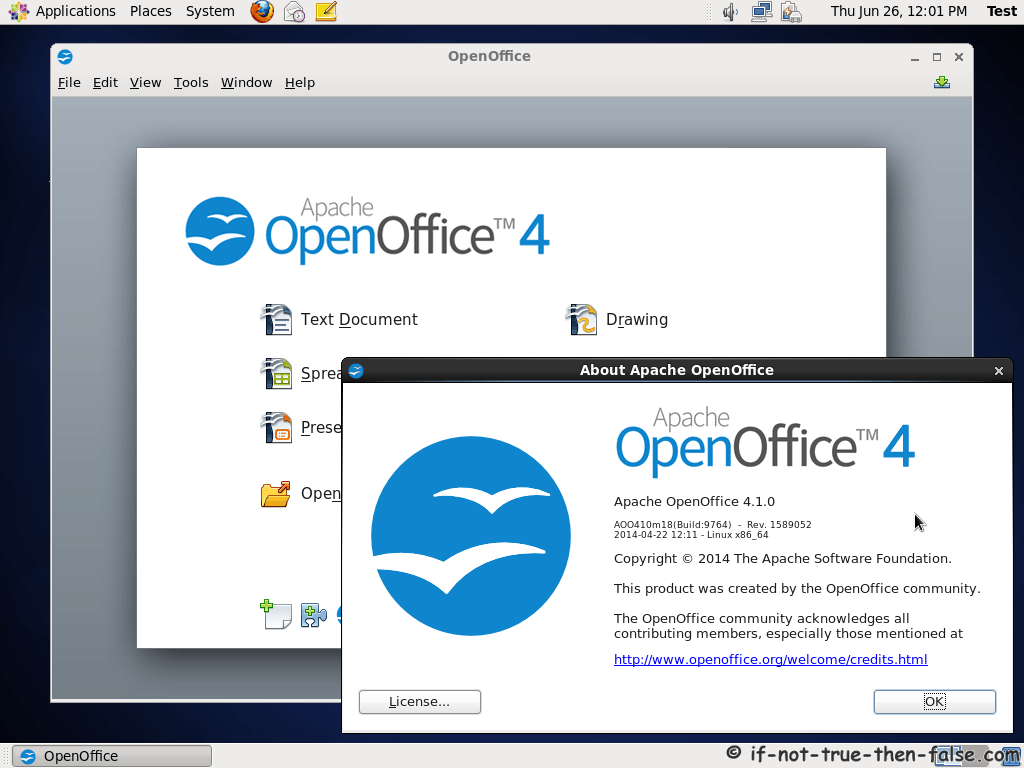Click the Copyright 2014 Apache Software Foundation text
The width and height of the screenshot is (1024, 768).
click(782, 558)
